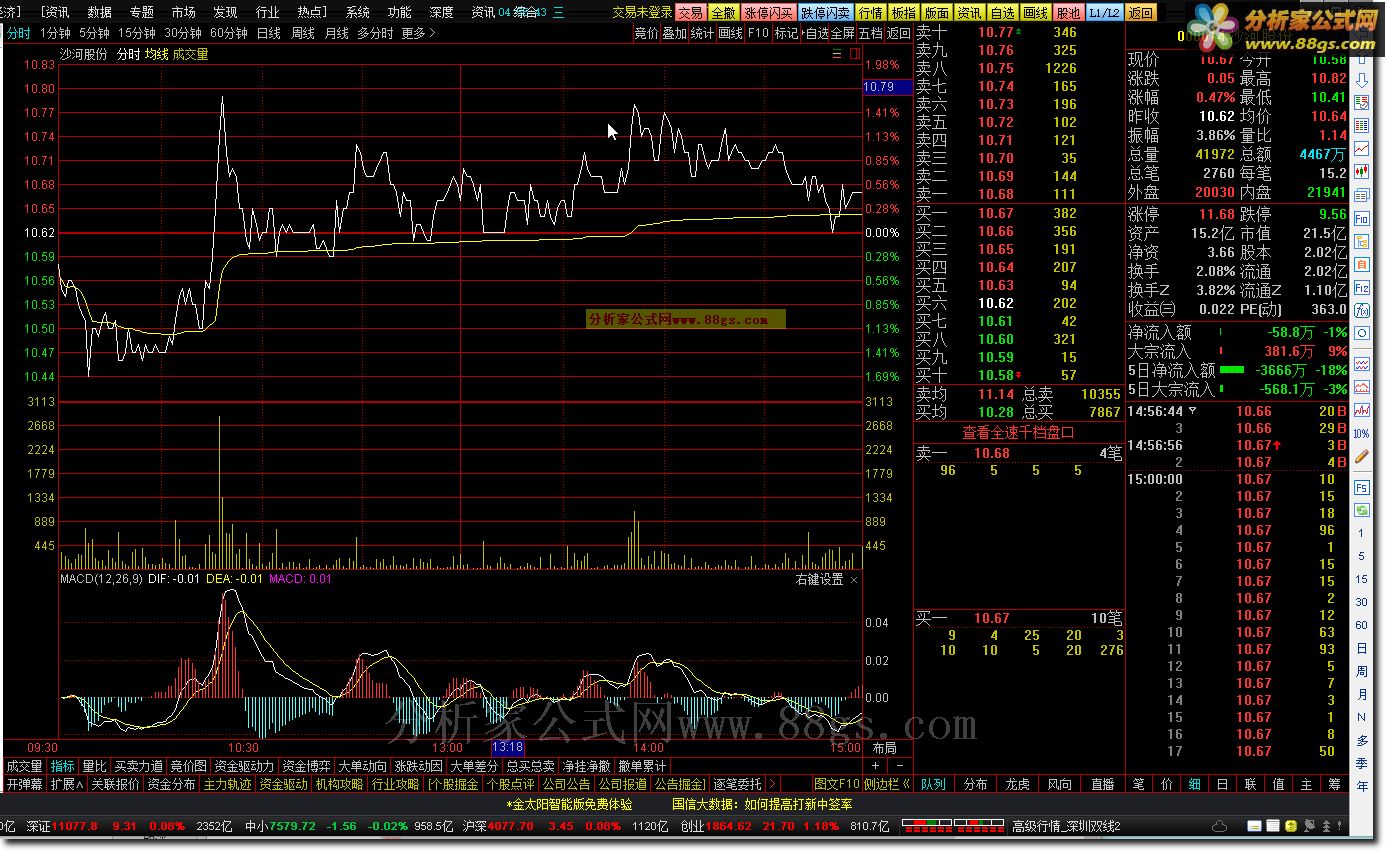Toggle the 五档 five-level quotes
This screenshot has height=852, width=1387.
point(871,33)
